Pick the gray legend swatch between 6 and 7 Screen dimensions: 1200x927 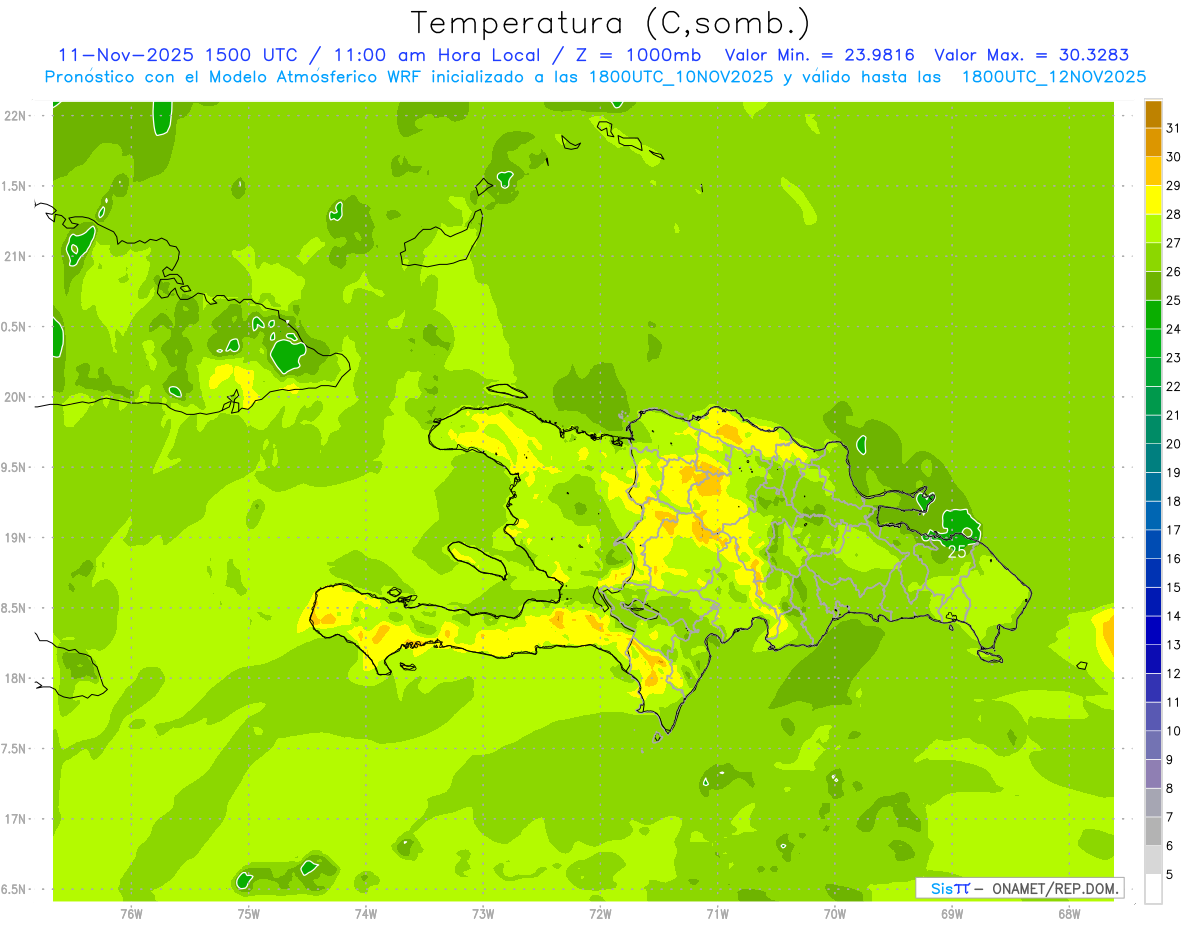(1153, 832)
